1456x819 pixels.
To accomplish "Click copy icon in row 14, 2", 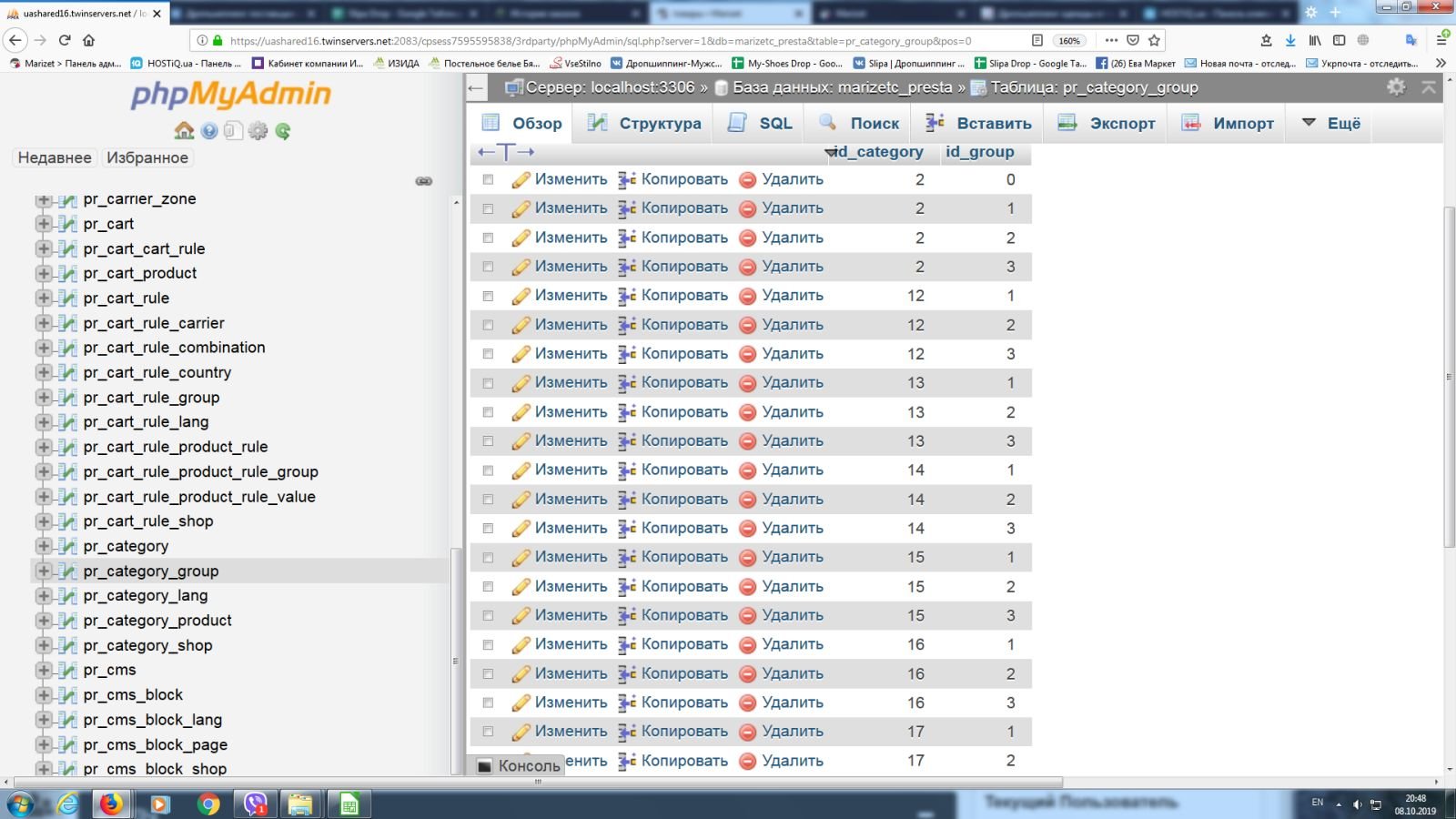I will [x=627, y=500].
